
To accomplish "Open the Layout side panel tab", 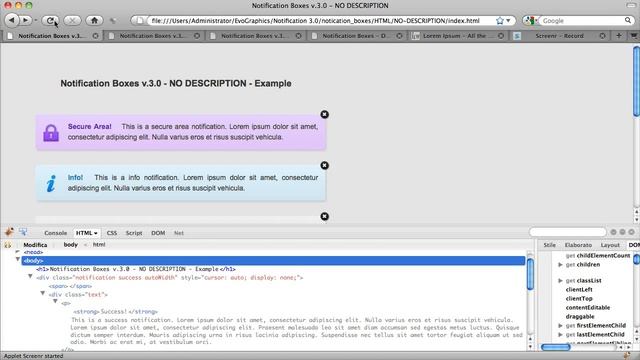I will (610, 245).
